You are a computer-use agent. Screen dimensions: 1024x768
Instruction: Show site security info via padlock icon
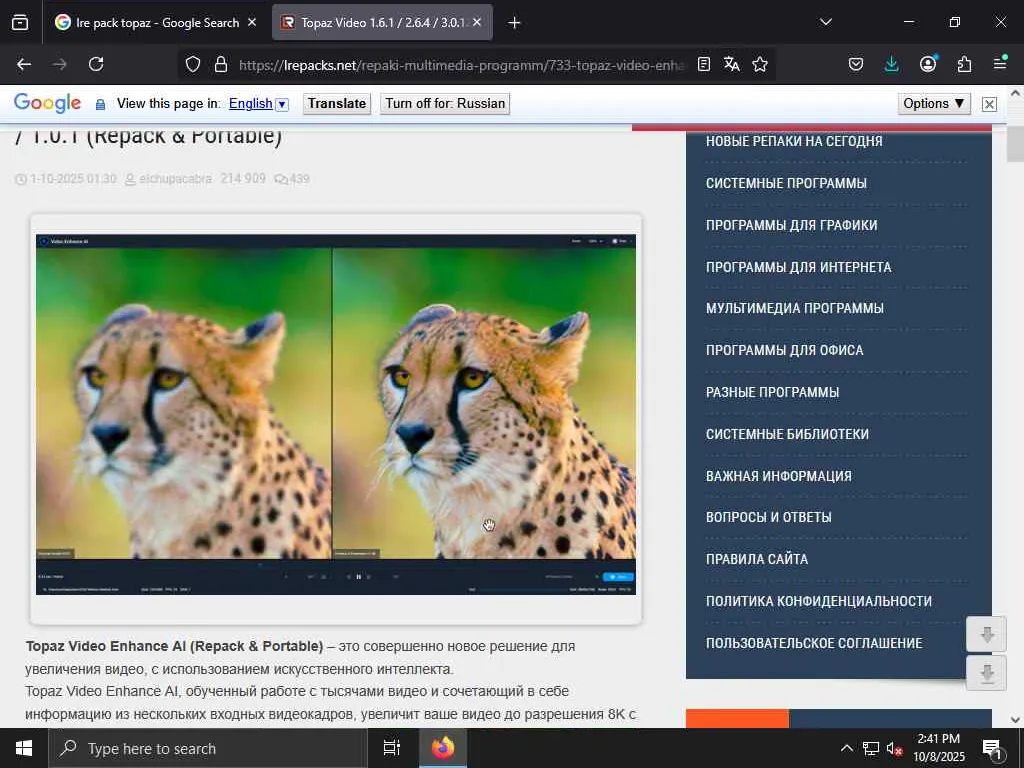click(x=221, y=64)
